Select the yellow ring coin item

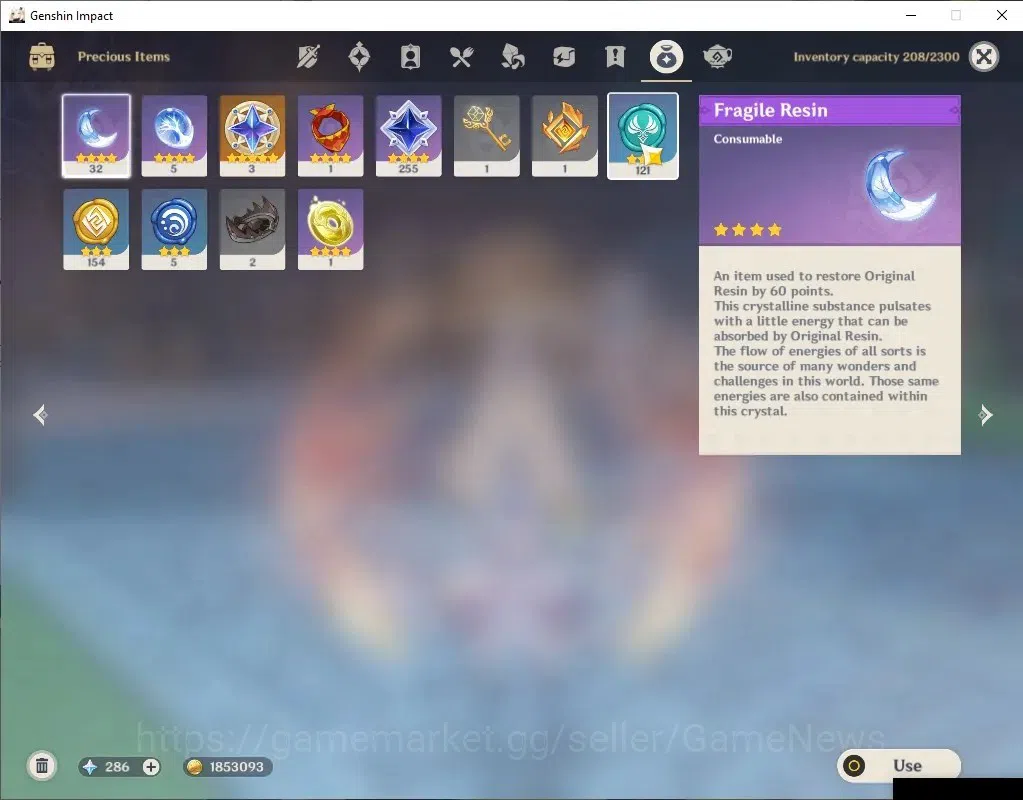330,229
